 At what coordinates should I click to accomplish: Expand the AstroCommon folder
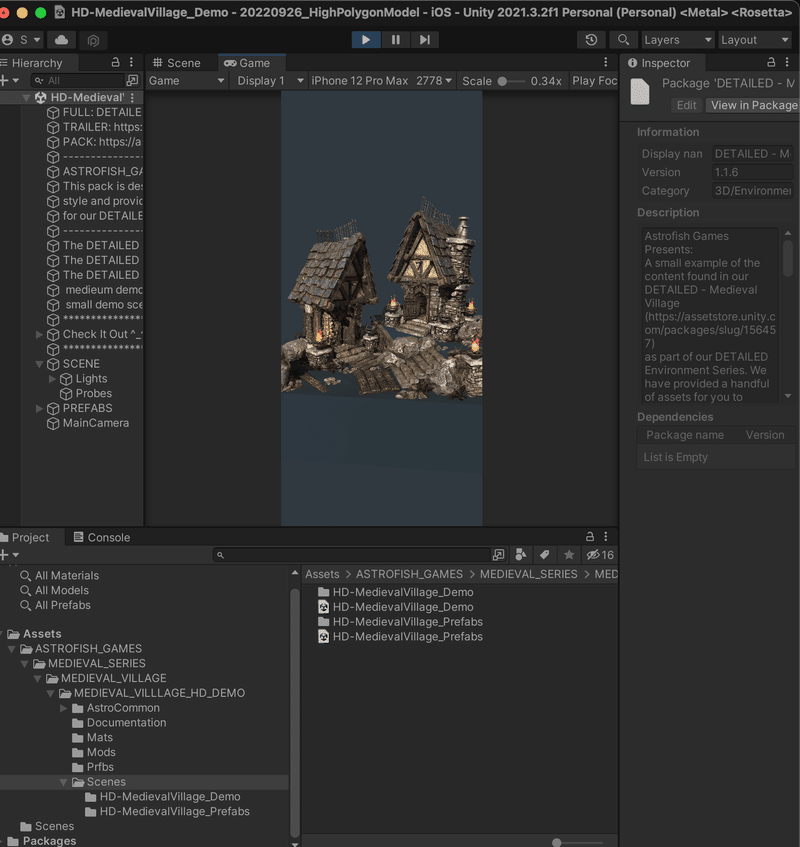(63, 708)
